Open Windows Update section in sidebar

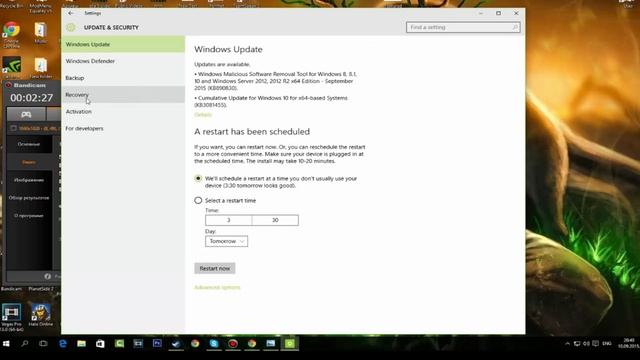tap(123, 44)
